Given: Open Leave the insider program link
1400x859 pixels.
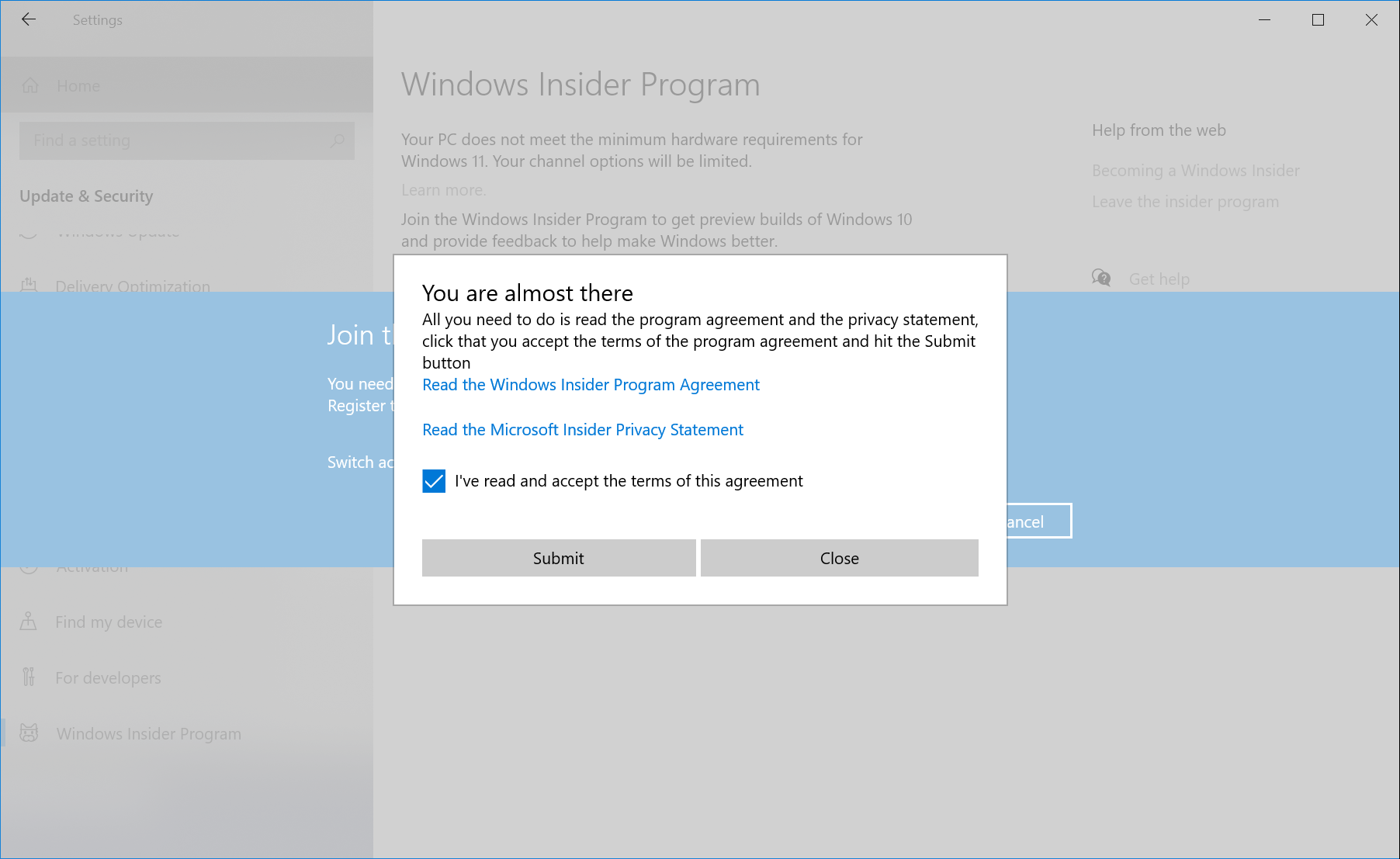Looking at the screenshot, I should click(x=1185, y=202).
